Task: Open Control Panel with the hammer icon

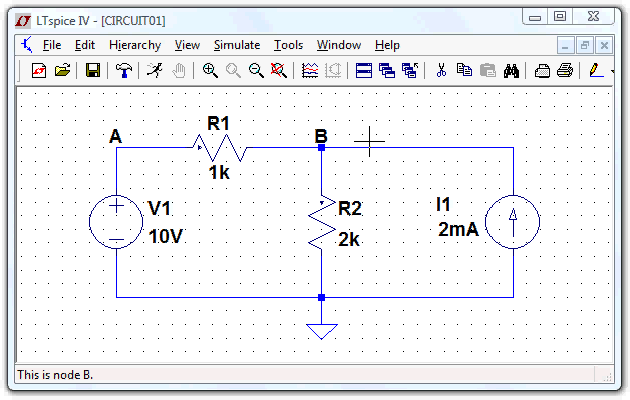Action: click(x=124, y=70)
